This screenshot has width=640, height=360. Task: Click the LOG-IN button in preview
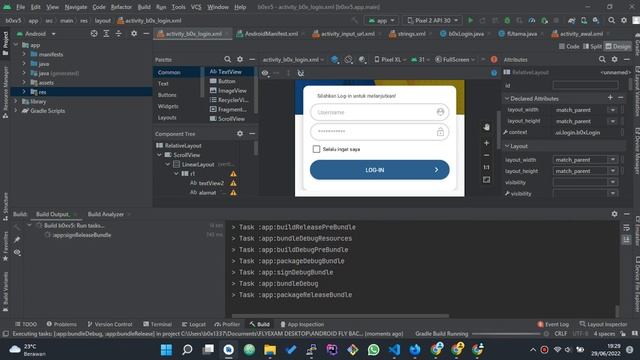(380, 170)
